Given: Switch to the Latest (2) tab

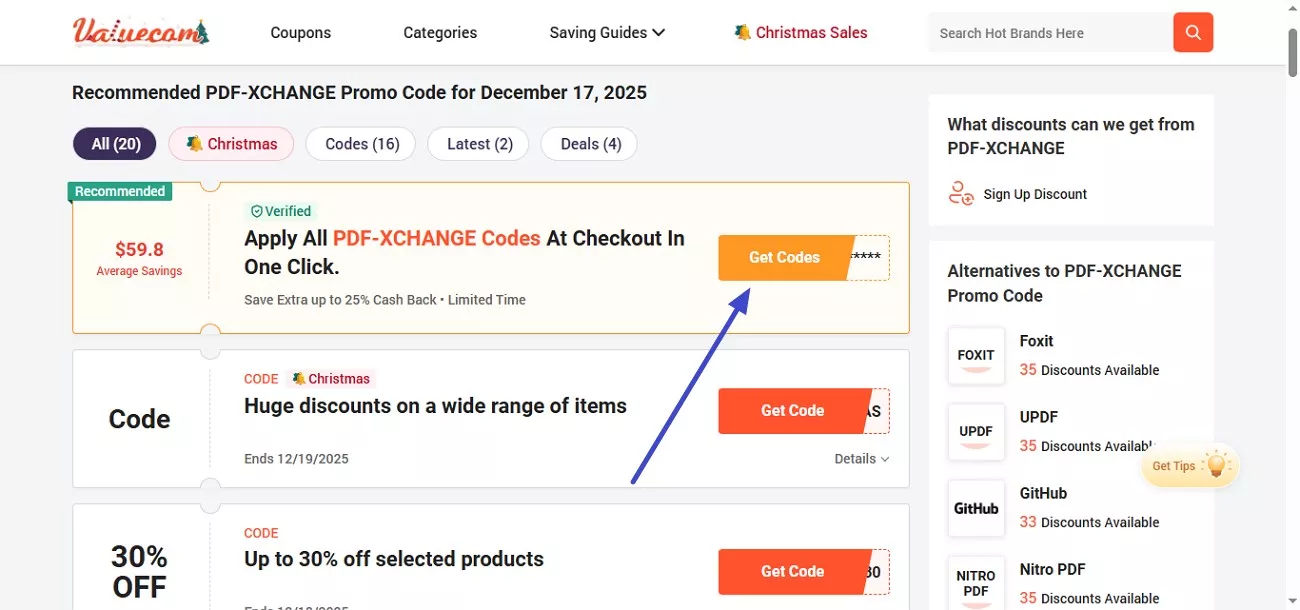Looking at the screenshot, I should (478, 143).
